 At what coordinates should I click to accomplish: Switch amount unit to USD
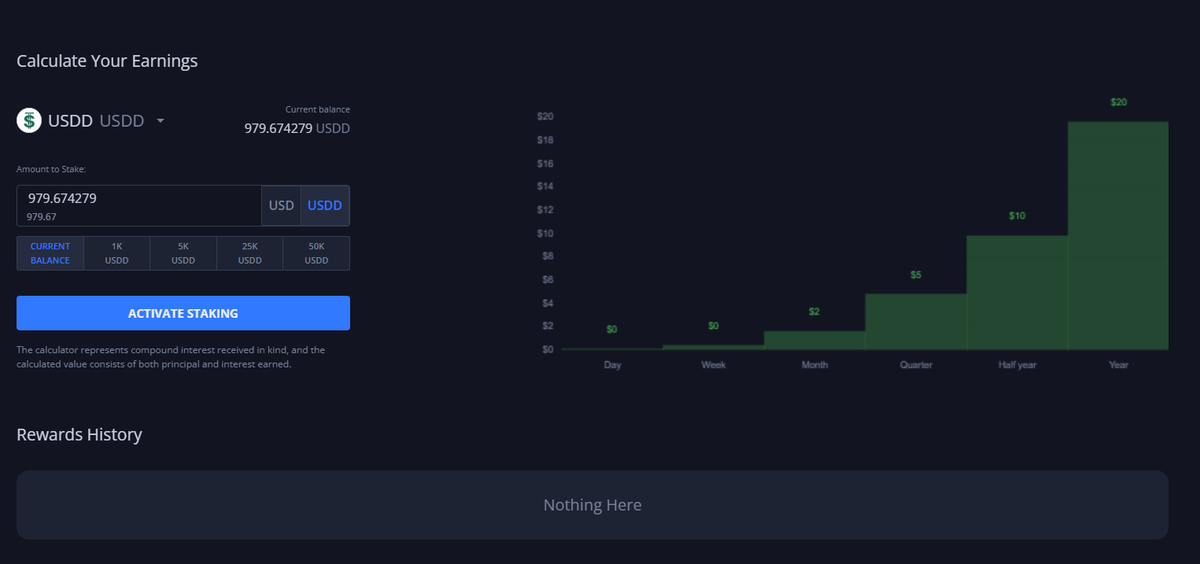281,206
